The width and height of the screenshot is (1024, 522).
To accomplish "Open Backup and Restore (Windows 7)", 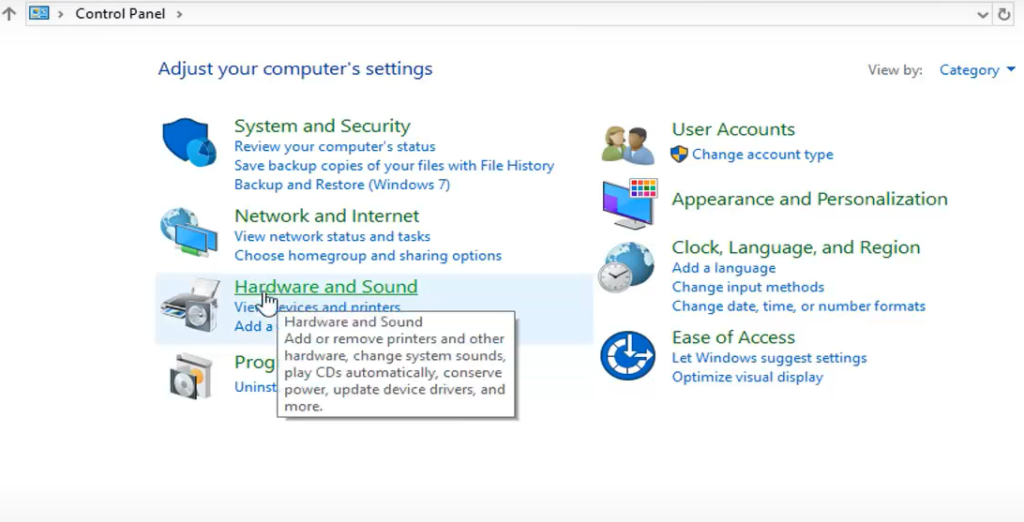I will pyautogui.click(x=342, y=184).
